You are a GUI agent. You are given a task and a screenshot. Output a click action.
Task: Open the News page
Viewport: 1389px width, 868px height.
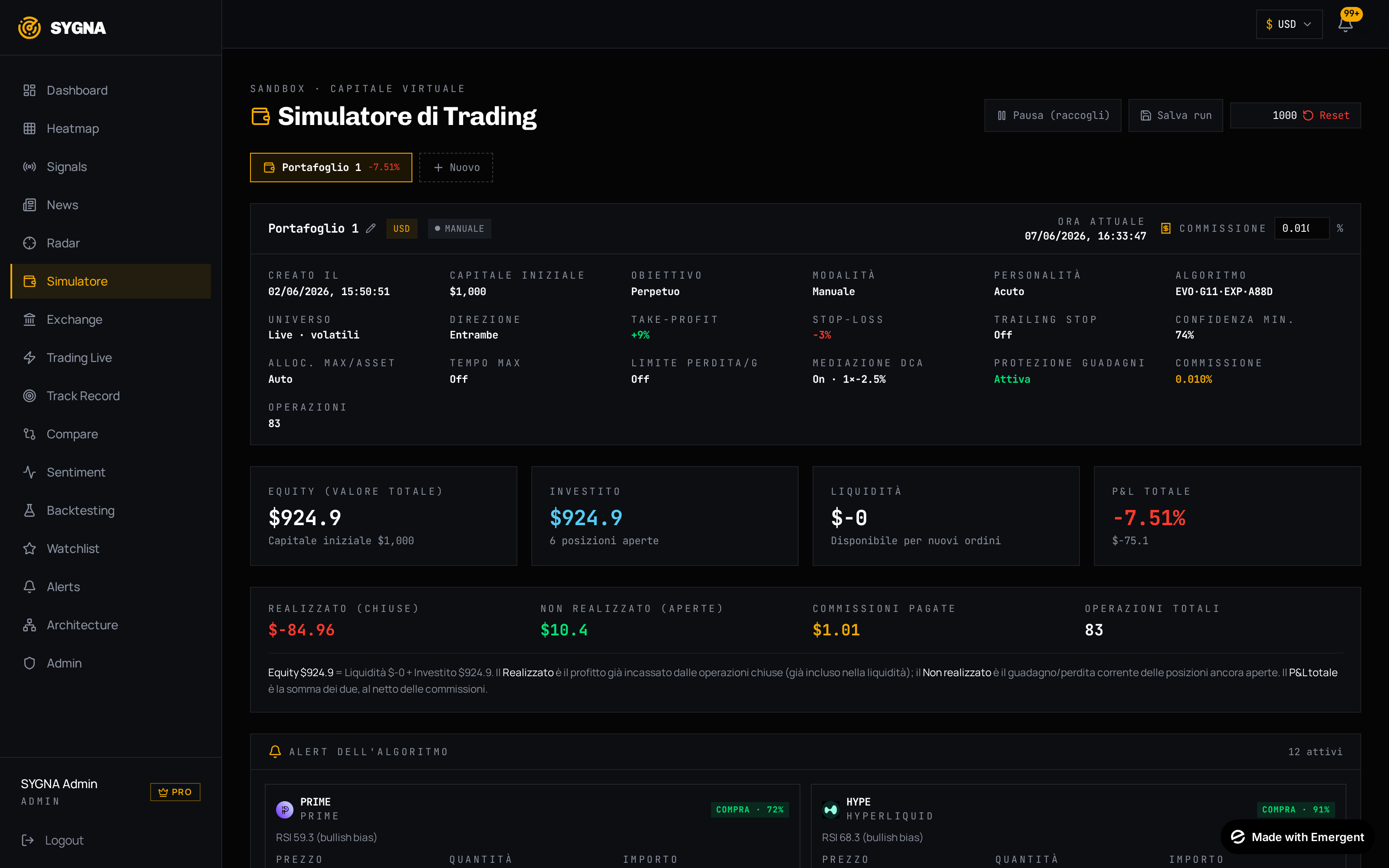(111, 205)
